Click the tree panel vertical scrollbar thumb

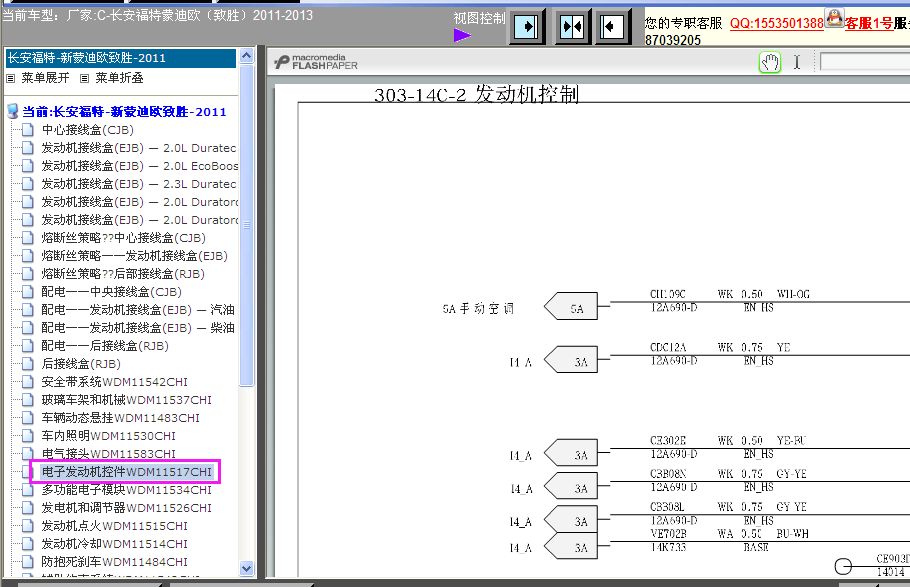point(247,225)
